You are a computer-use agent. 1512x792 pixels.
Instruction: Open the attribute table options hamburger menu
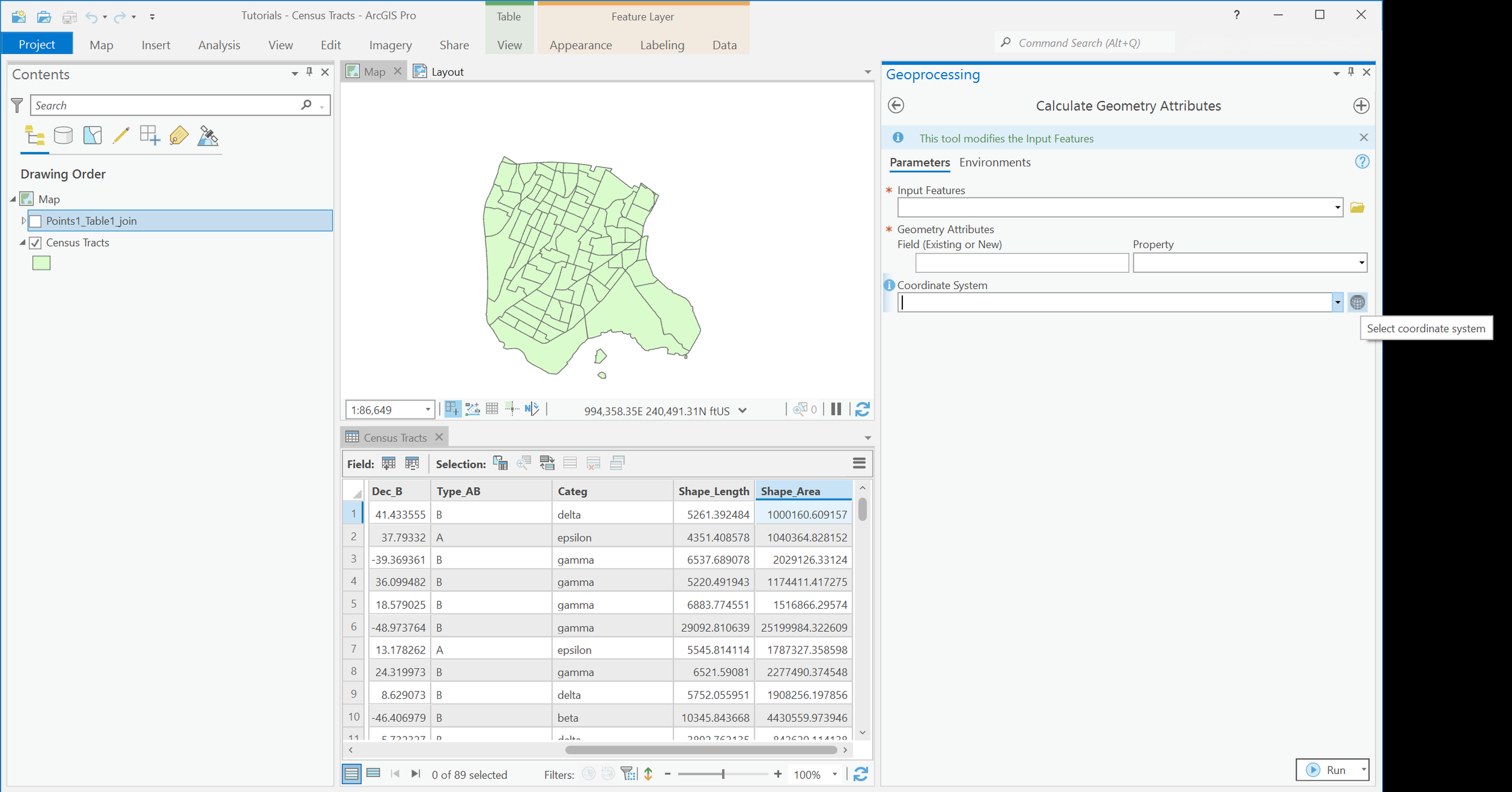point(859,463)
